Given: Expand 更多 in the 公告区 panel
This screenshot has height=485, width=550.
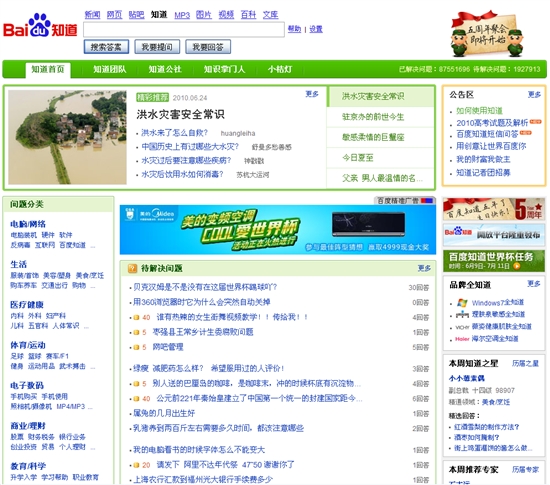Looking at the screenshot, I should coord(534,95).
